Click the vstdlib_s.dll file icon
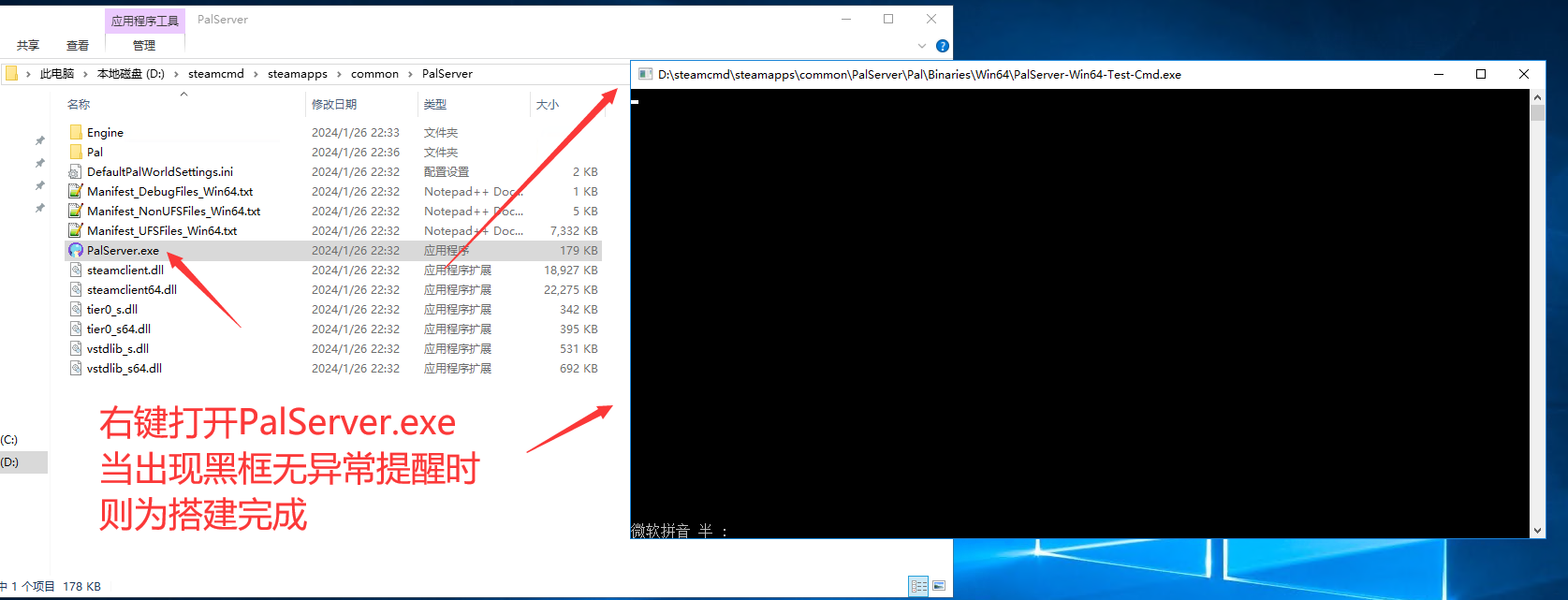The height and width of the screenshot is (600, 1568). (76, 348)
